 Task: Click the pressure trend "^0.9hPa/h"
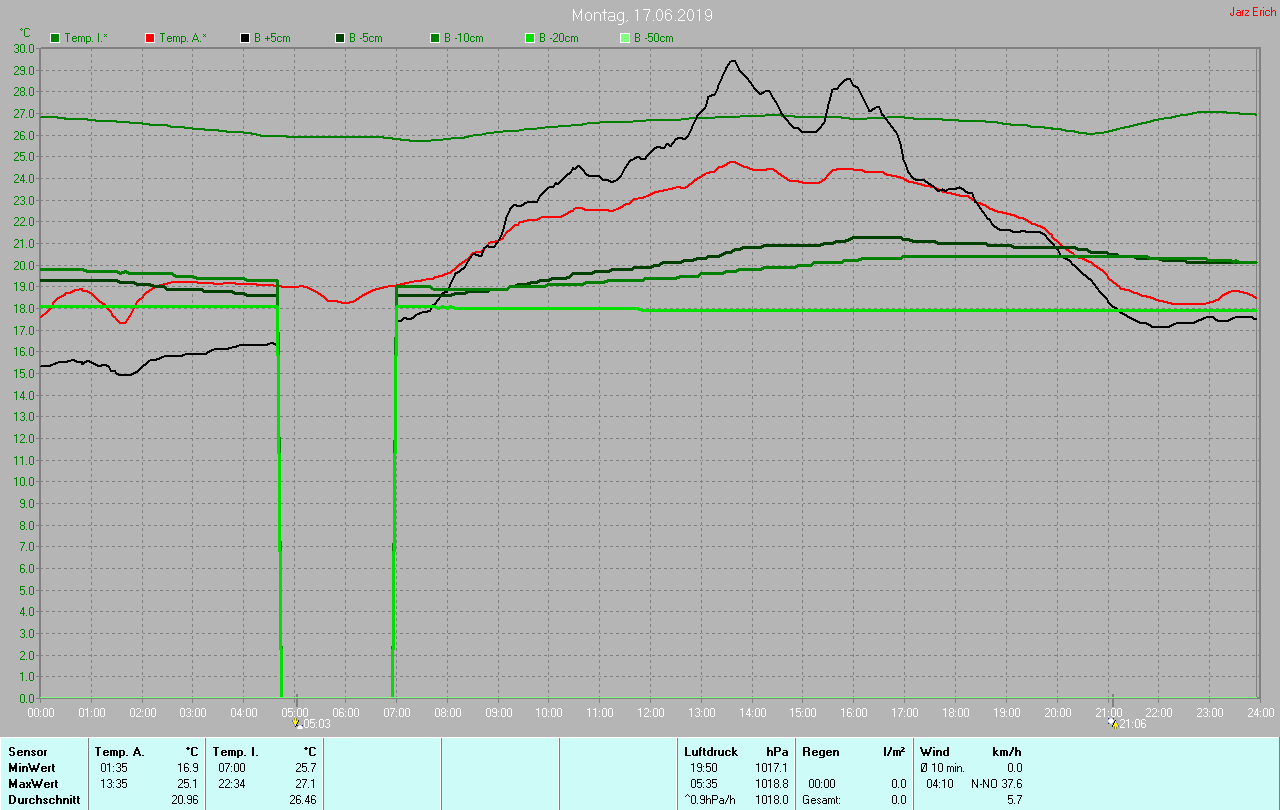tap(712, 800)
